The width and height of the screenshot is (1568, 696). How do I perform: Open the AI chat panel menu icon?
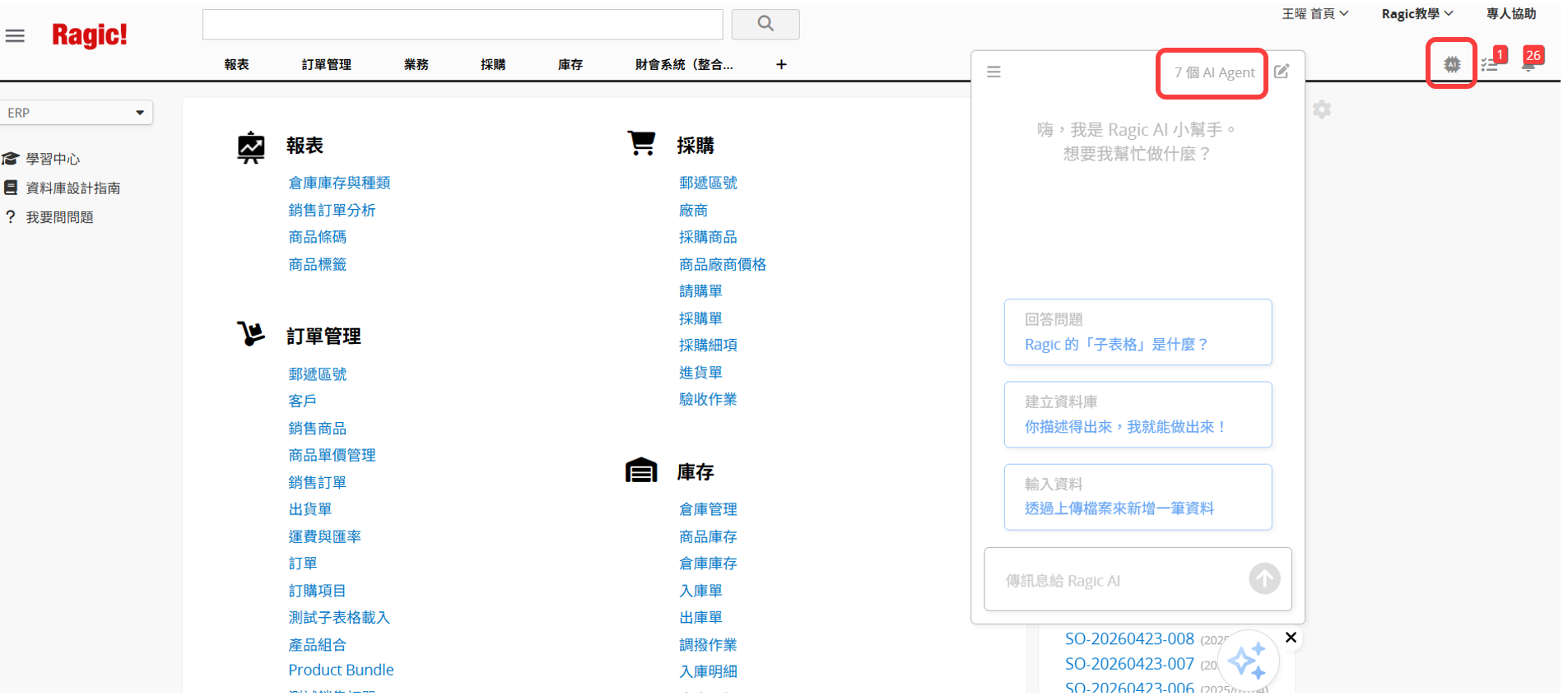pyautogui.click(x=993, y=72)
